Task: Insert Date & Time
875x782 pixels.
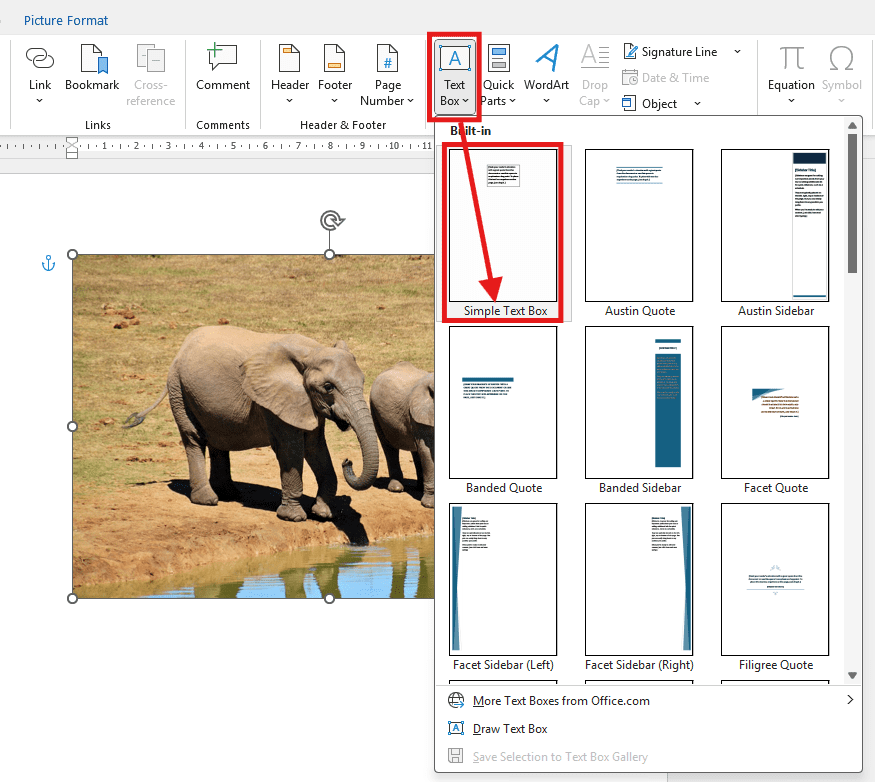Action: click(x=665, y=77)
